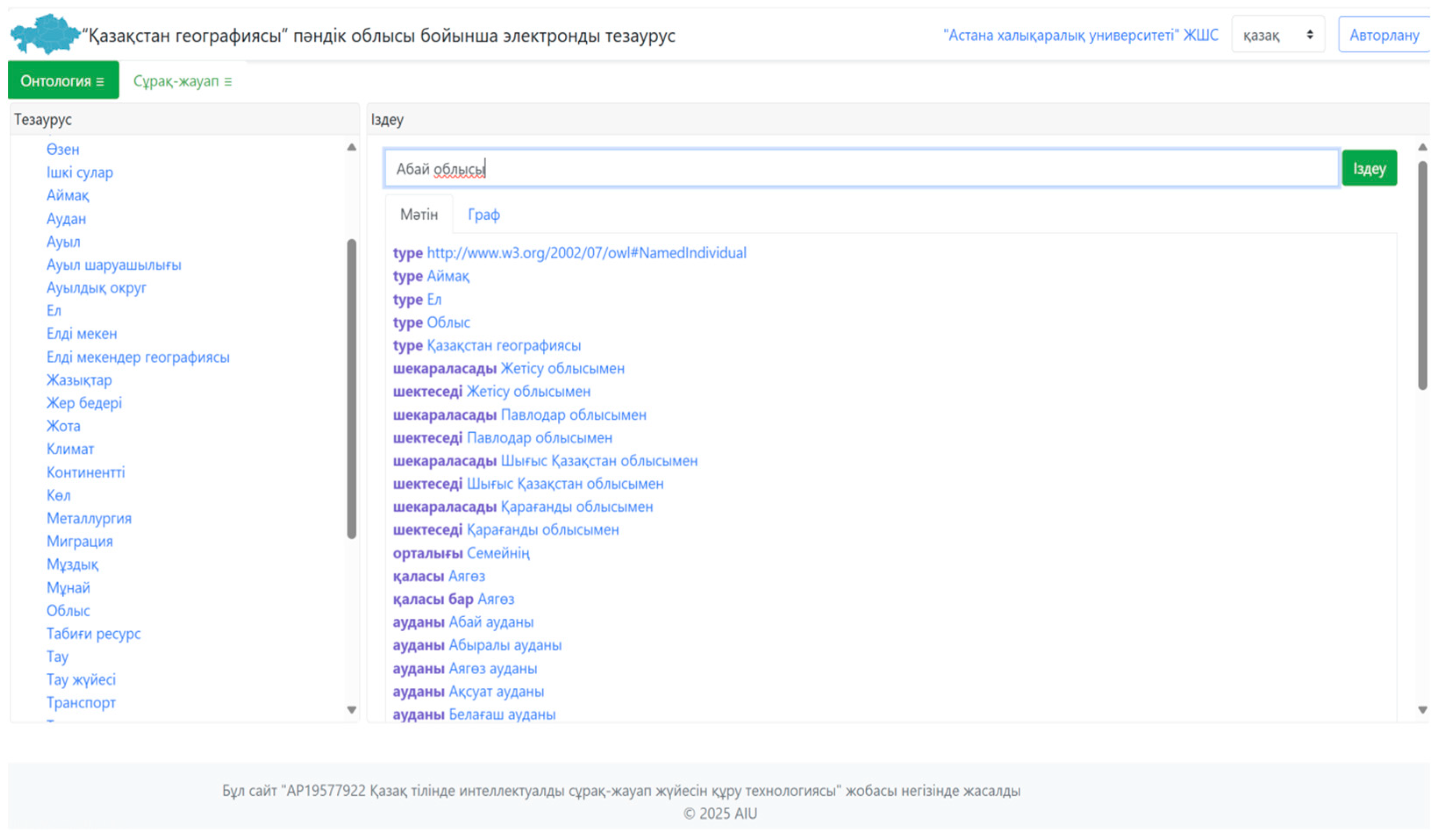Select the Мәтін tab
This screenshot has width=1440, height=840.
[x=419, y=215]
